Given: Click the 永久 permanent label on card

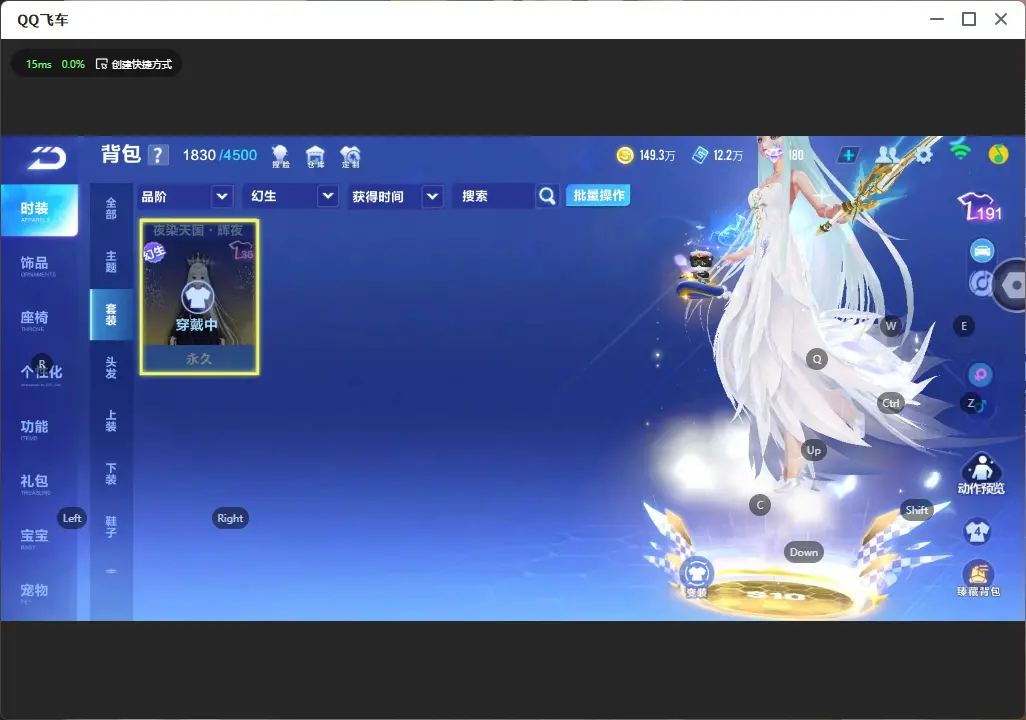Looking at the screenshot, I should tap(199, 359).
